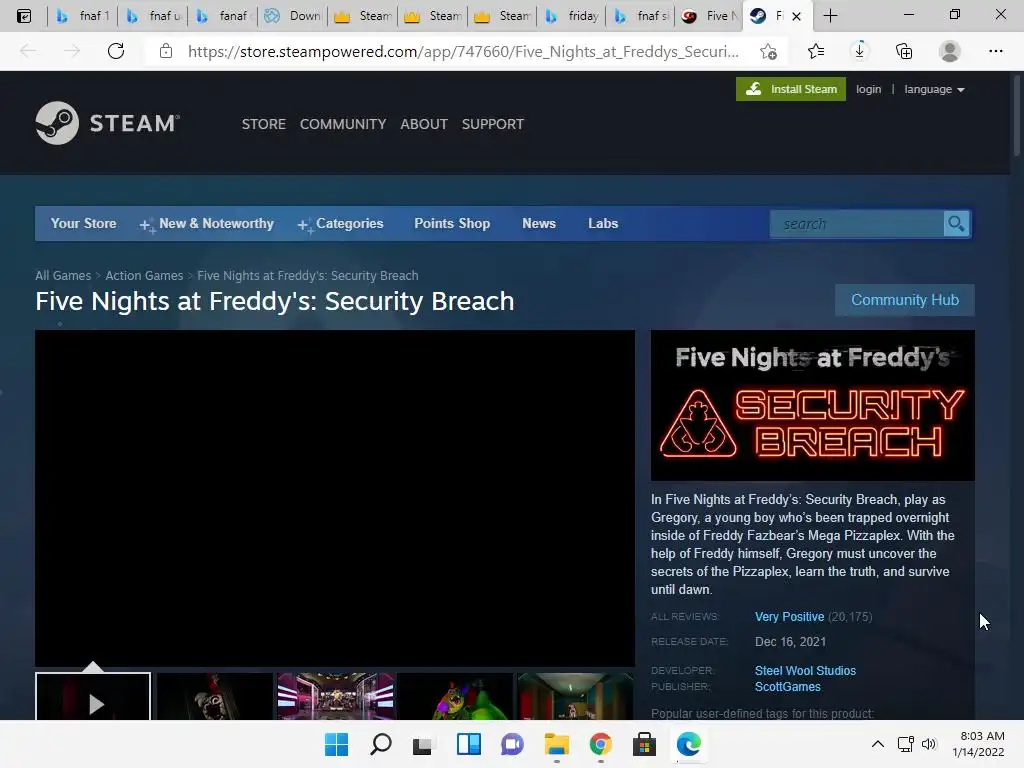The width and height of the screenshot is (1024, 768).
Task: Click the browser address bar URL
Action: pyautogui.click(x=463, y=51)
